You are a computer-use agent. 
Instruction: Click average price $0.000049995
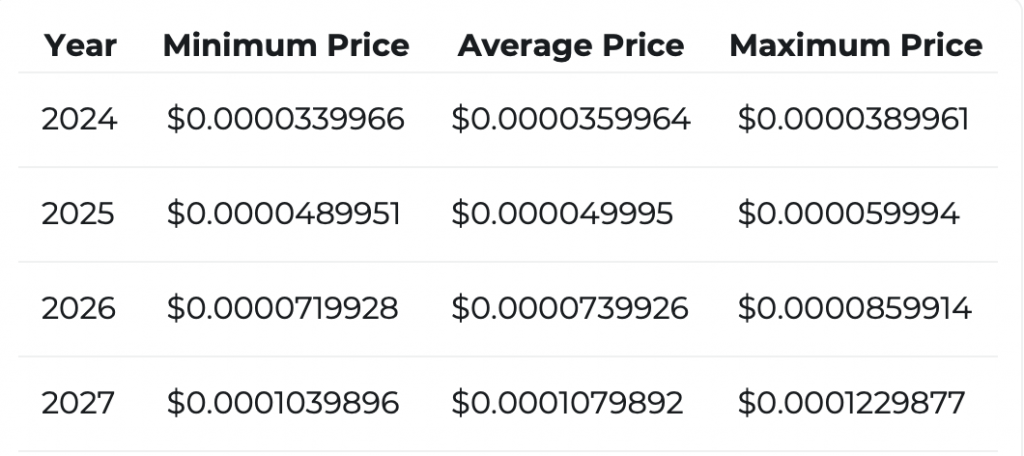point(562,214)
